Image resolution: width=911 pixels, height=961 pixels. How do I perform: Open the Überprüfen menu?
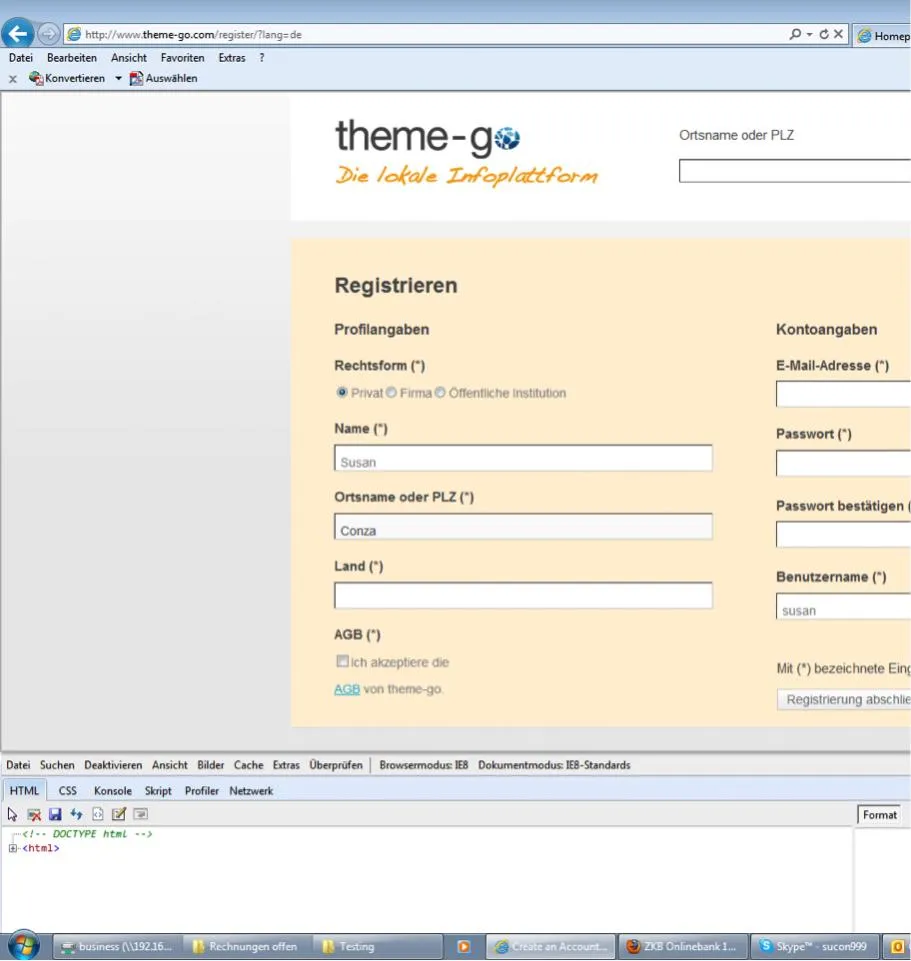tap(336, 765)
